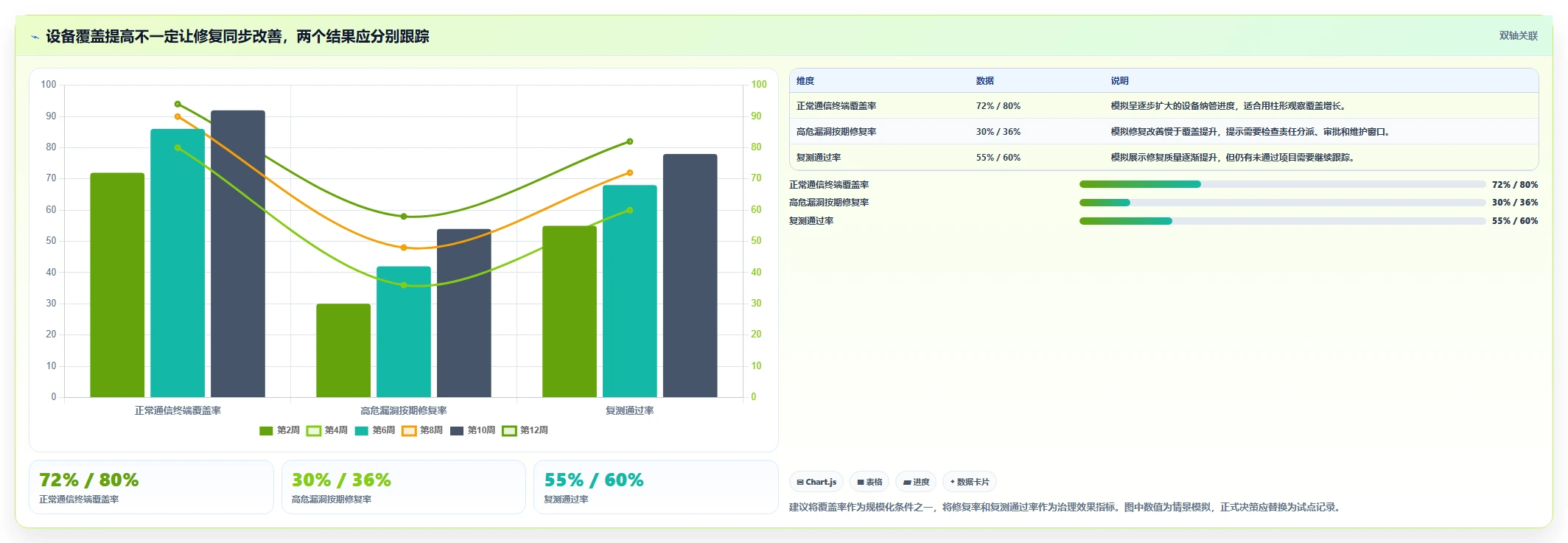Select the 复测通过率 table row name
The width and height of the screenshot is (1568, 543).
[819, 158]
